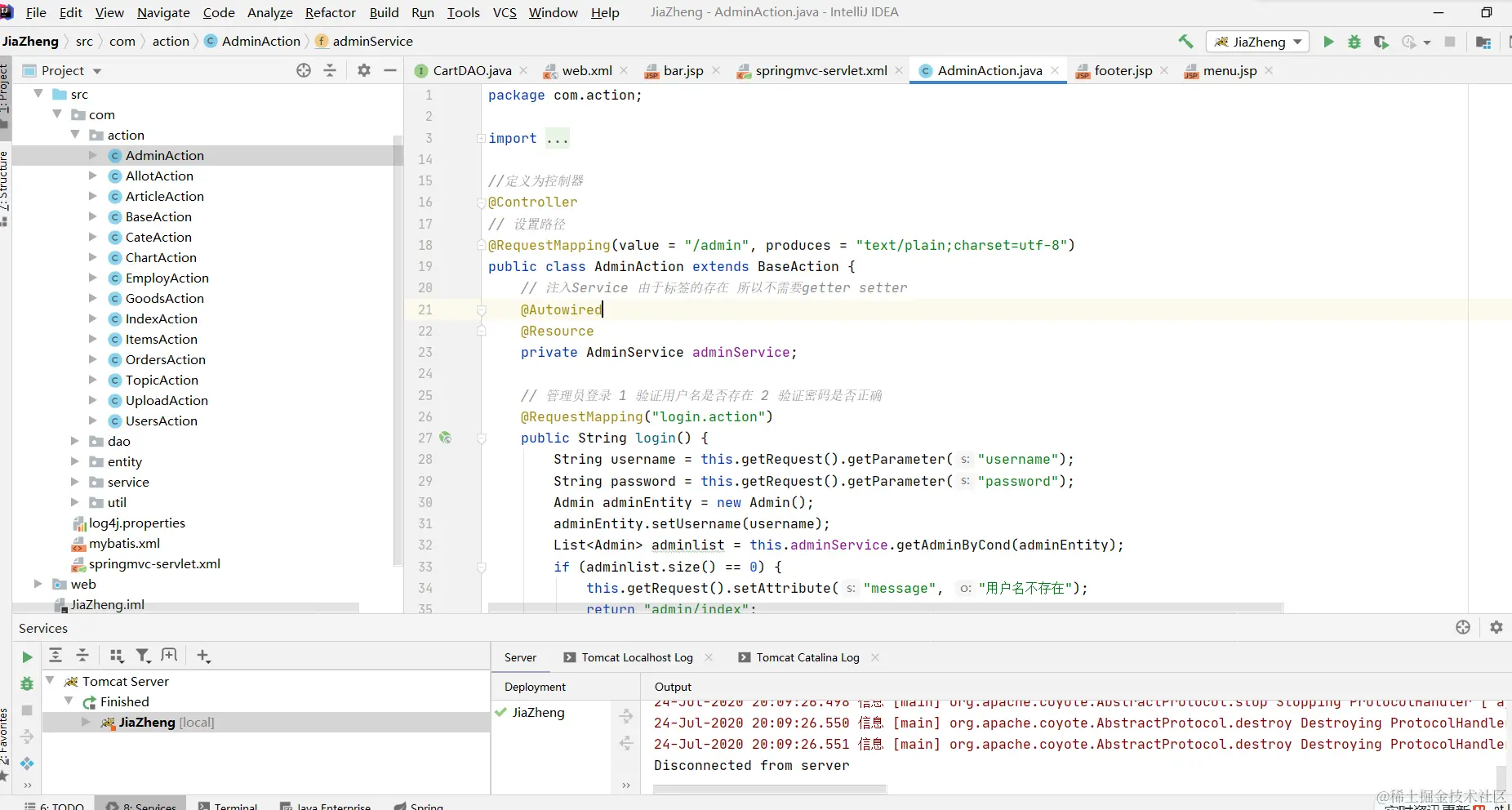Image resolution: width=1512 pixels, height=810 pixels.
Task: Collapse all nodes in Project panel
Action: tap(330, 70)
